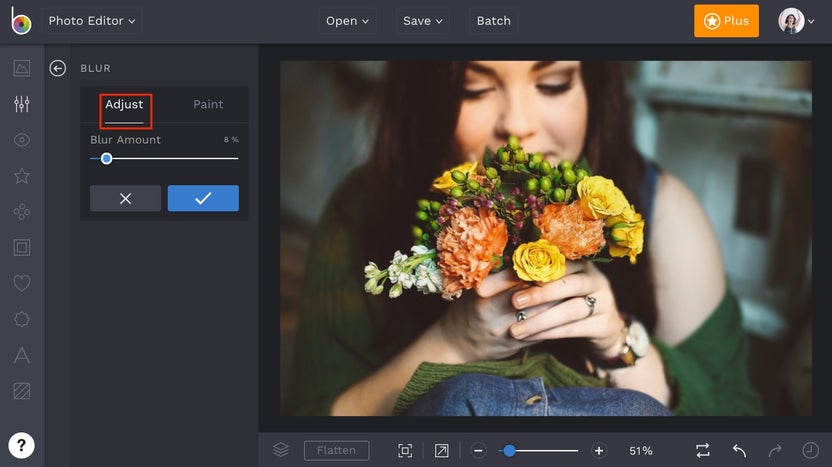Screen dimensions: 832x467
Task: Click the fullscreen expand icon
Action: coord(441,451)
